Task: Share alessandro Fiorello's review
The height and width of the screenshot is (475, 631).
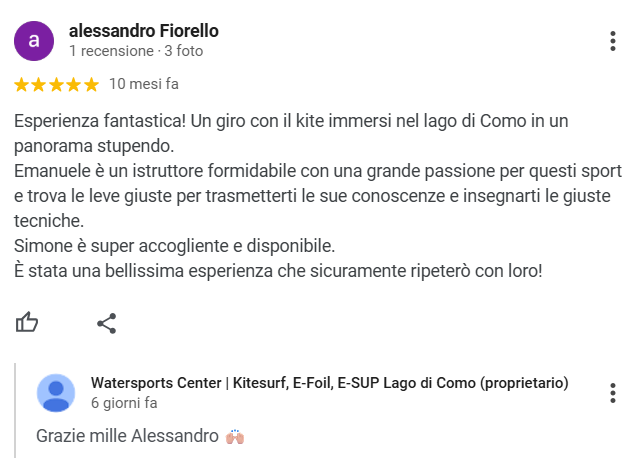Action: coord(107,322)
